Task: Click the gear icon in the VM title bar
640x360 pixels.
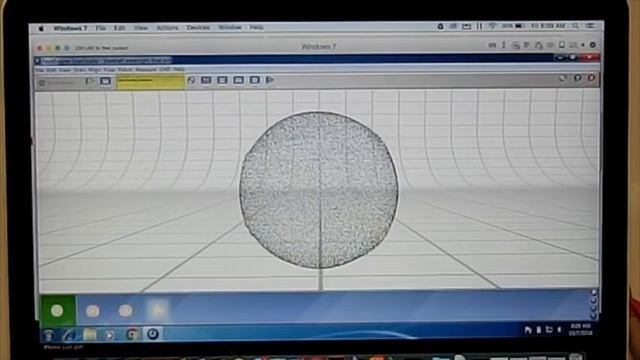Action: click(x=593, y=45)
